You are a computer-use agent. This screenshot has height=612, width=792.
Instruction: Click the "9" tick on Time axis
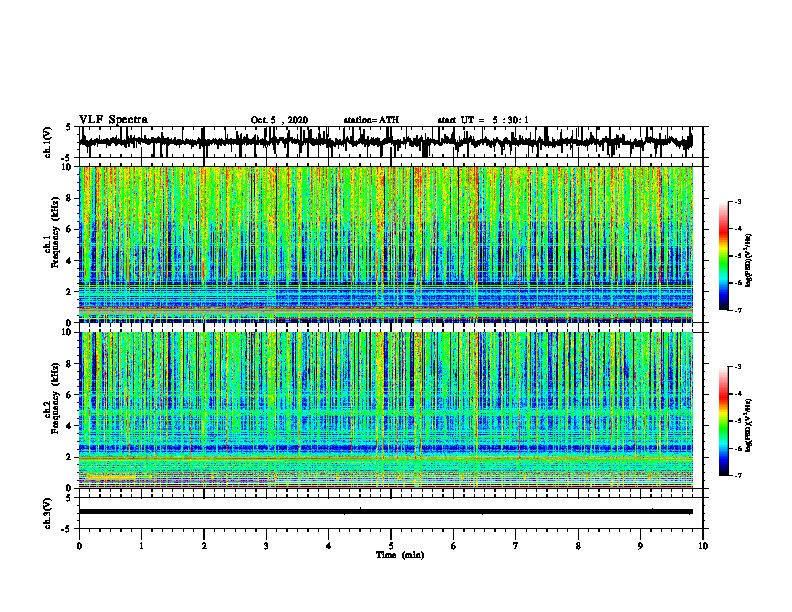pos(640,546)
